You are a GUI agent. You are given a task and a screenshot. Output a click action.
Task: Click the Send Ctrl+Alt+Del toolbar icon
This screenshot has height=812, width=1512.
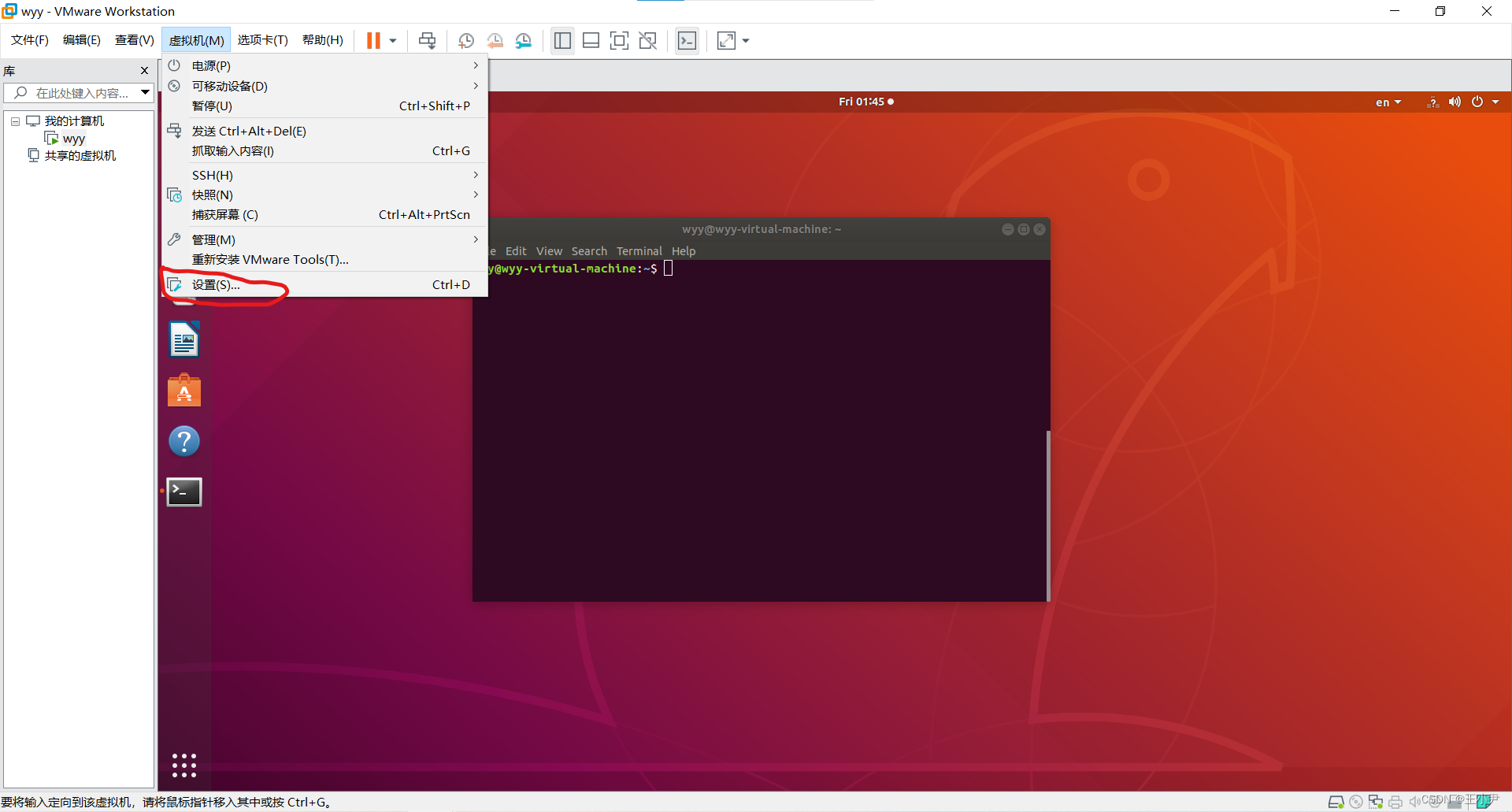point(427,40)
